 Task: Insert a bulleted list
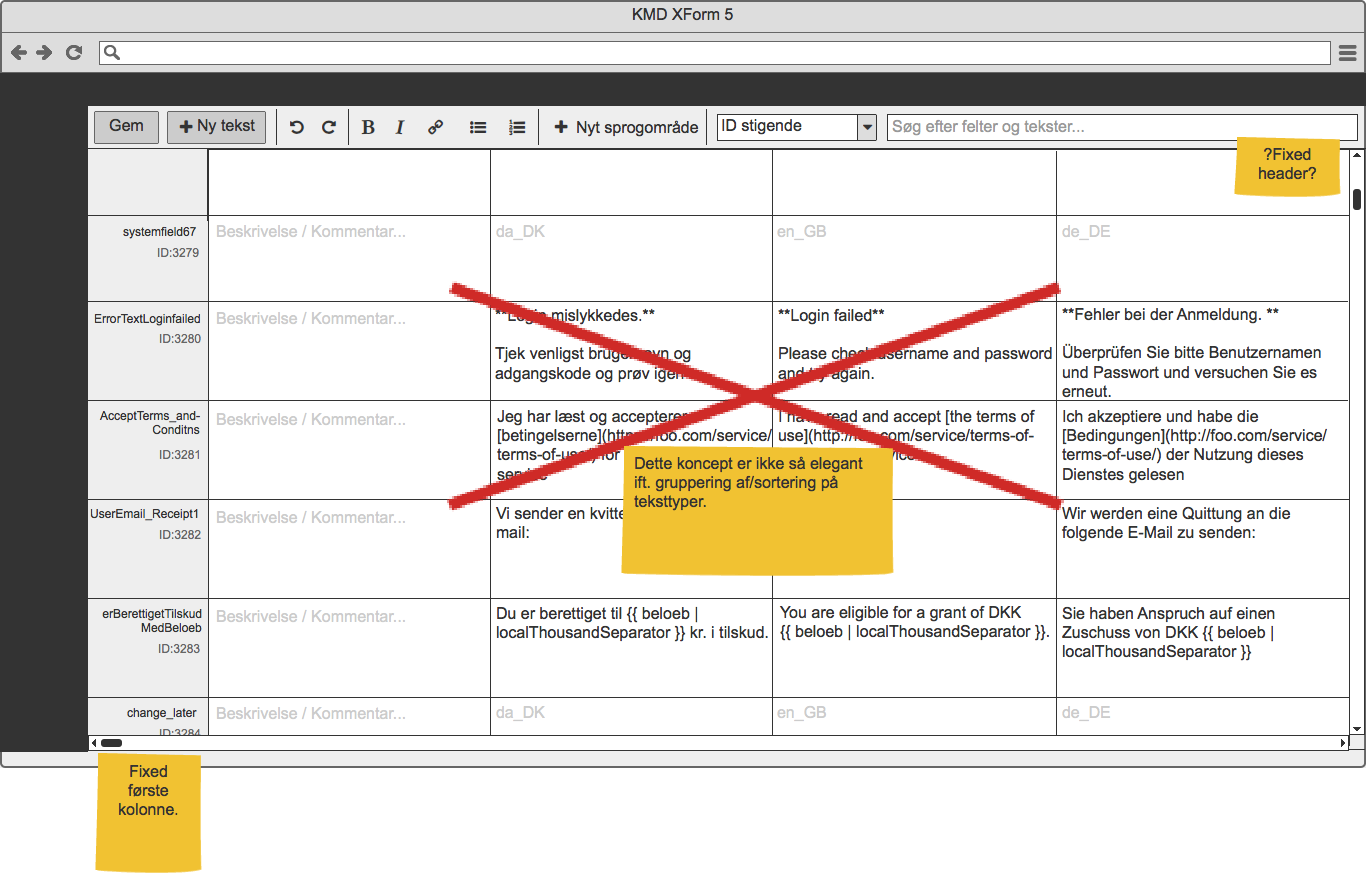point(478,127)
